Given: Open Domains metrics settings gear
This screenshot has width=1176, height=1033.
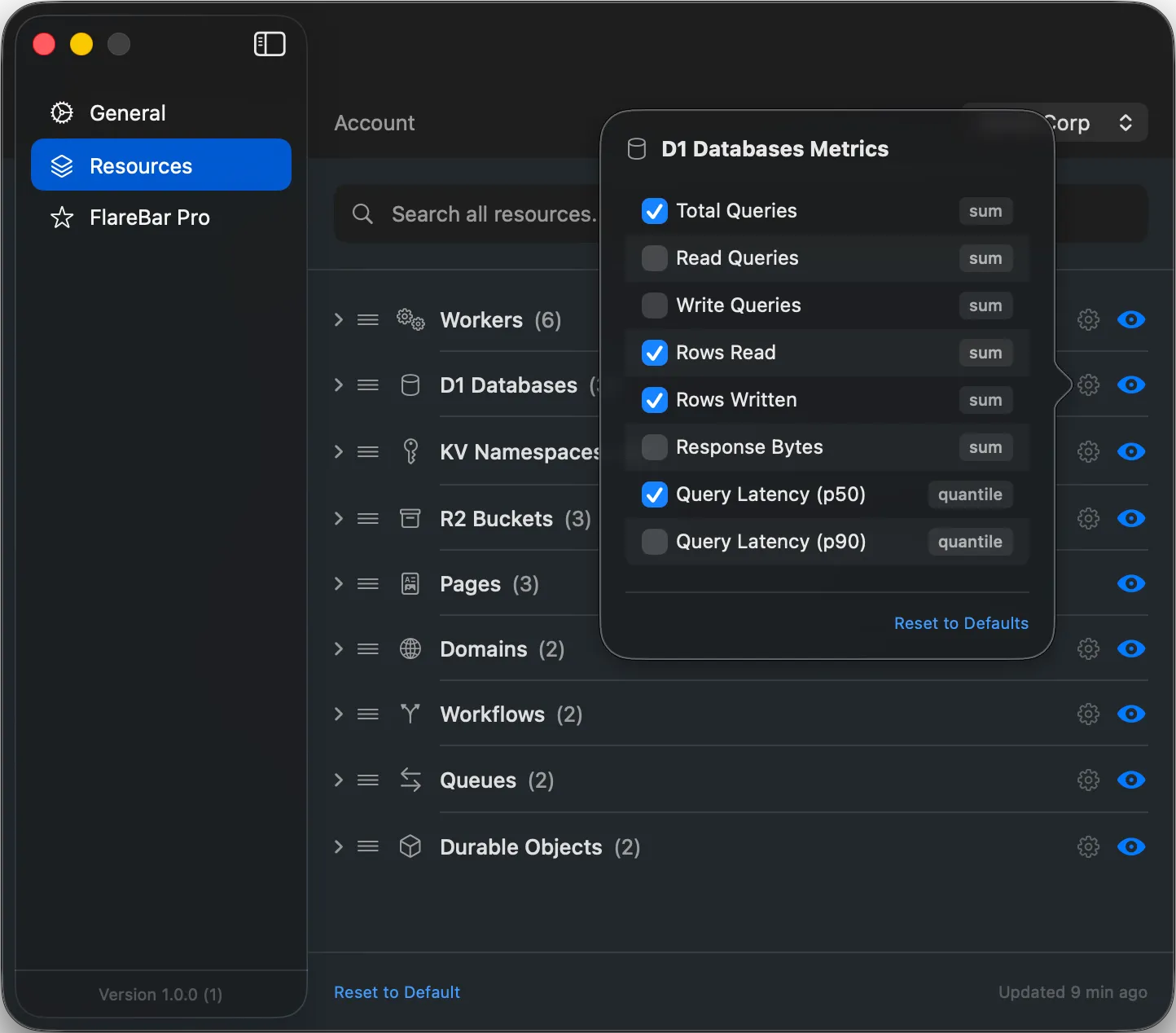Looking at the screenshot, I should 1088,648.
